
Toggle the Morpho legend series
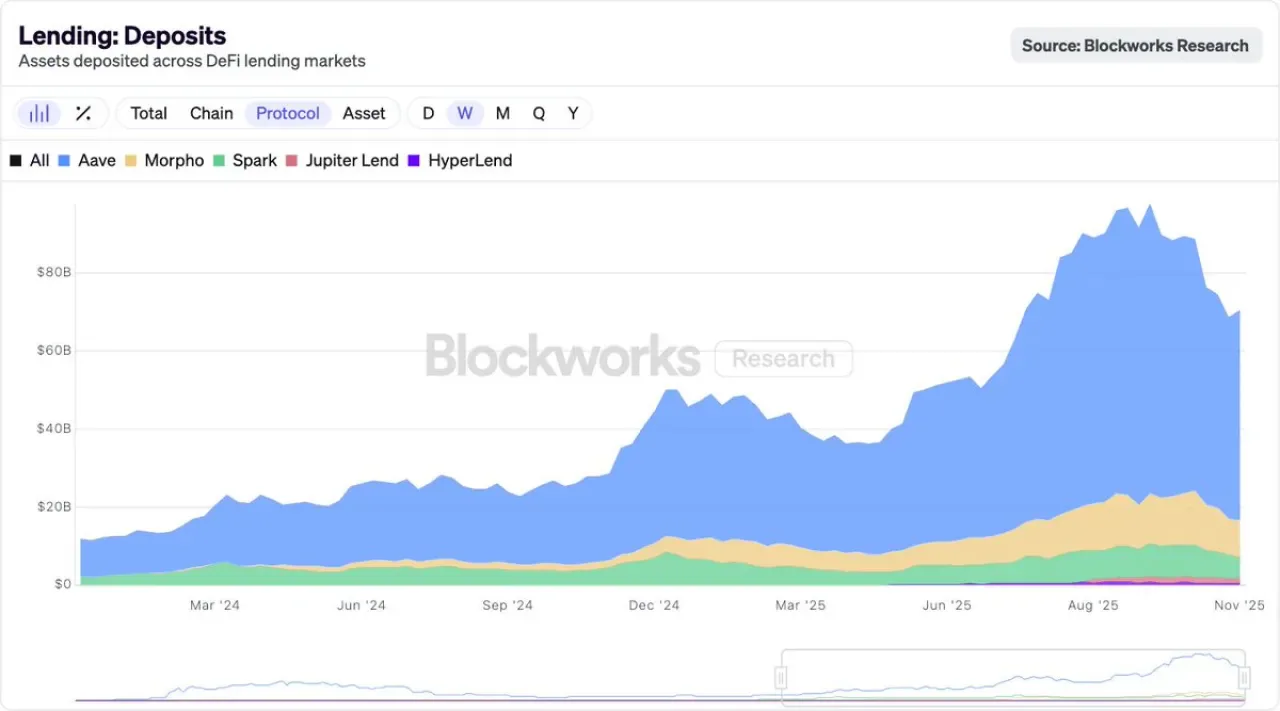coord(164,160)
